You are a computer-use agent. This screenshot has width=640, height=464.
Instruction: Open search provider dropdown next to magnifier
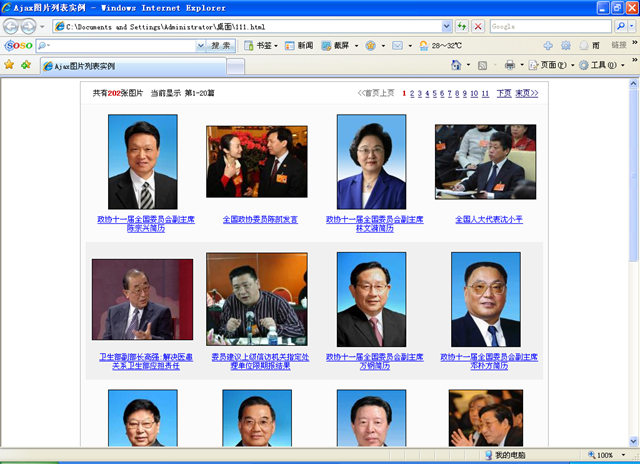point(631,27)
